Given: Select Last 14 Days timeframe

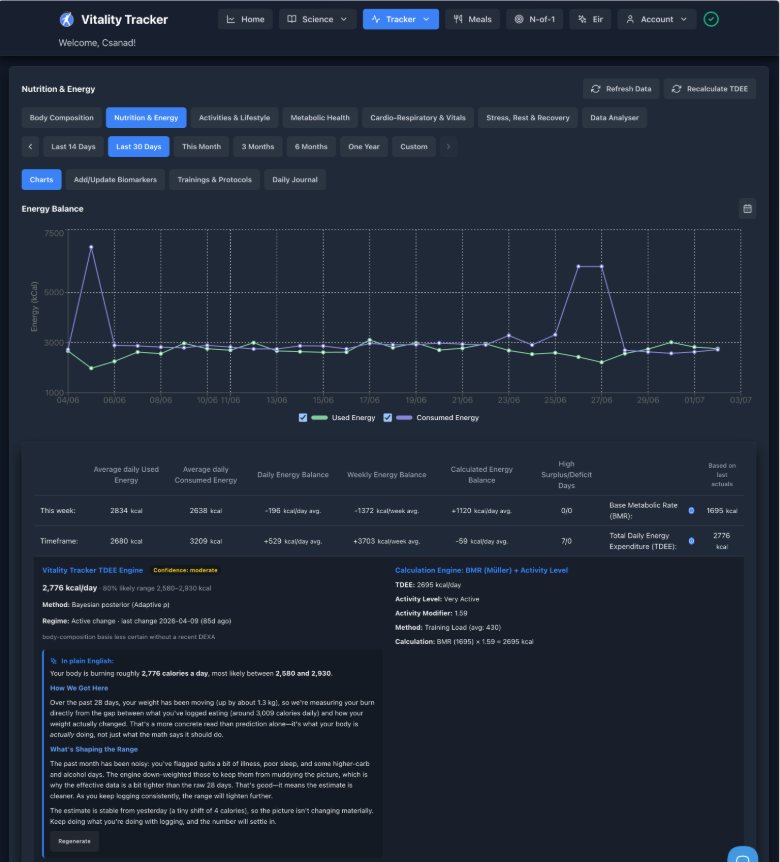Looking at the screenshot, I should pyautogui.click(x=73, y=147).
